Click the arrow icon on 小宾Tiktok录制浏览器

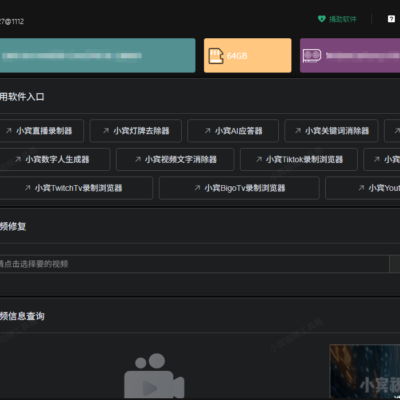259,159
